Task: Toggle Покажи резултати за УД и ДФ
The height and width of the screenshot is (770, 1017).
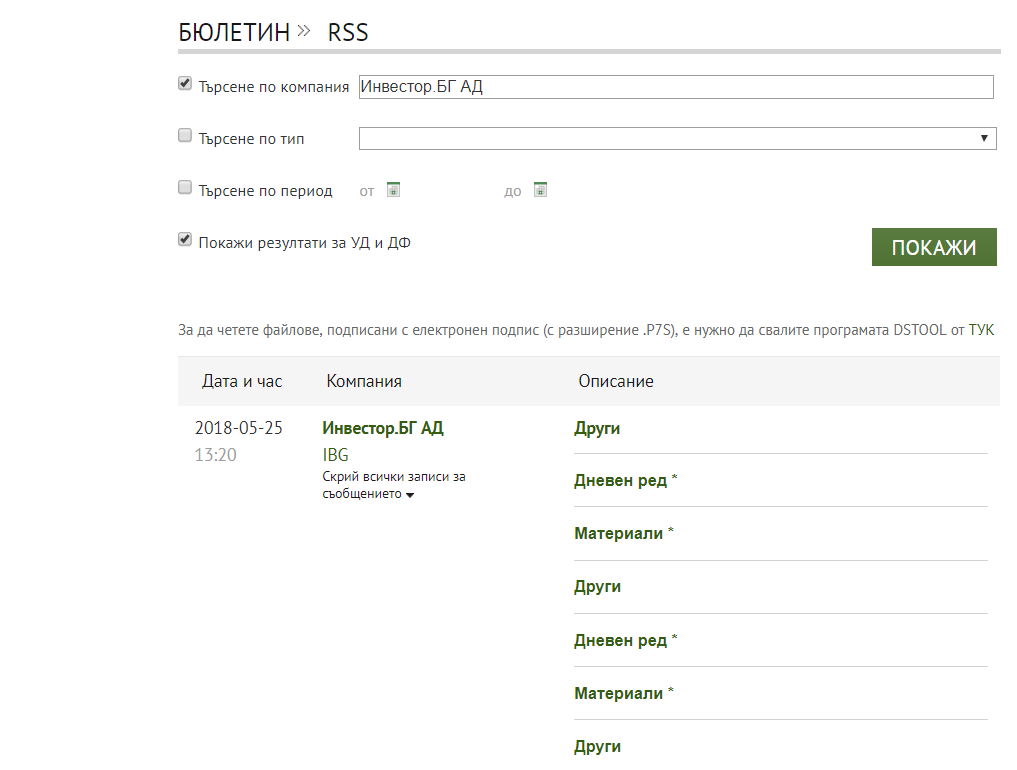Action: tap(185, 239)
